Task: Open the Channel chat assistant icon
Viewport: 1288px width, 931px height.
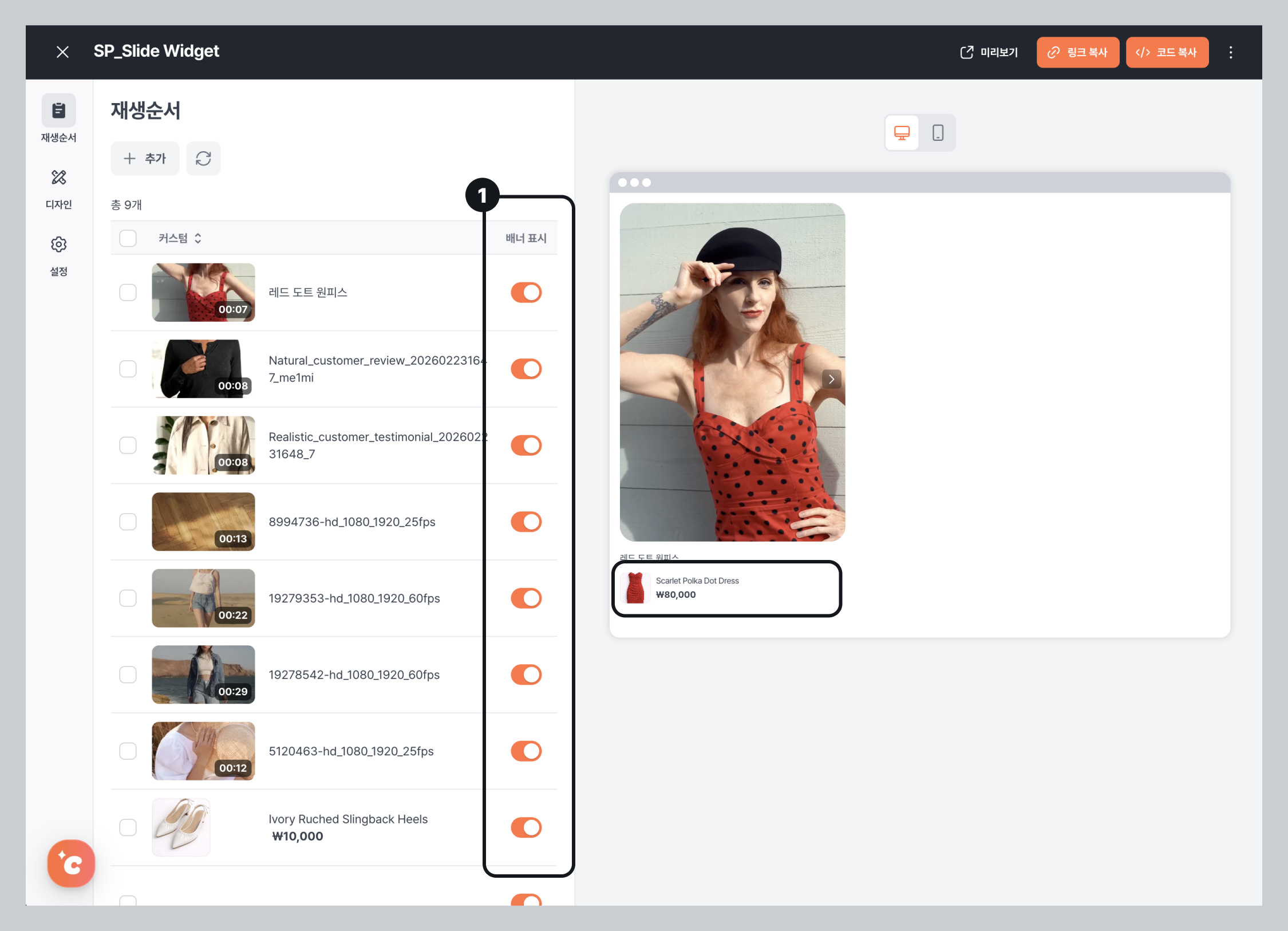Action: (x=71, y=863)
